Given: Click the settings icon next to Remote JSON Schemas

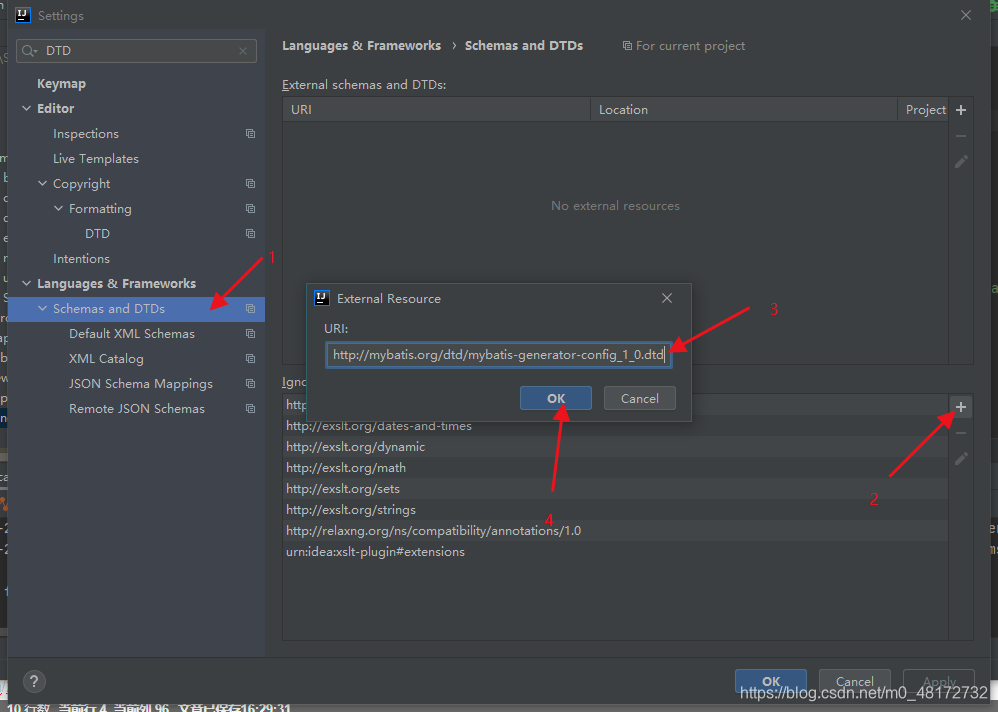Looking at the screenshot, I should [249, 408].
